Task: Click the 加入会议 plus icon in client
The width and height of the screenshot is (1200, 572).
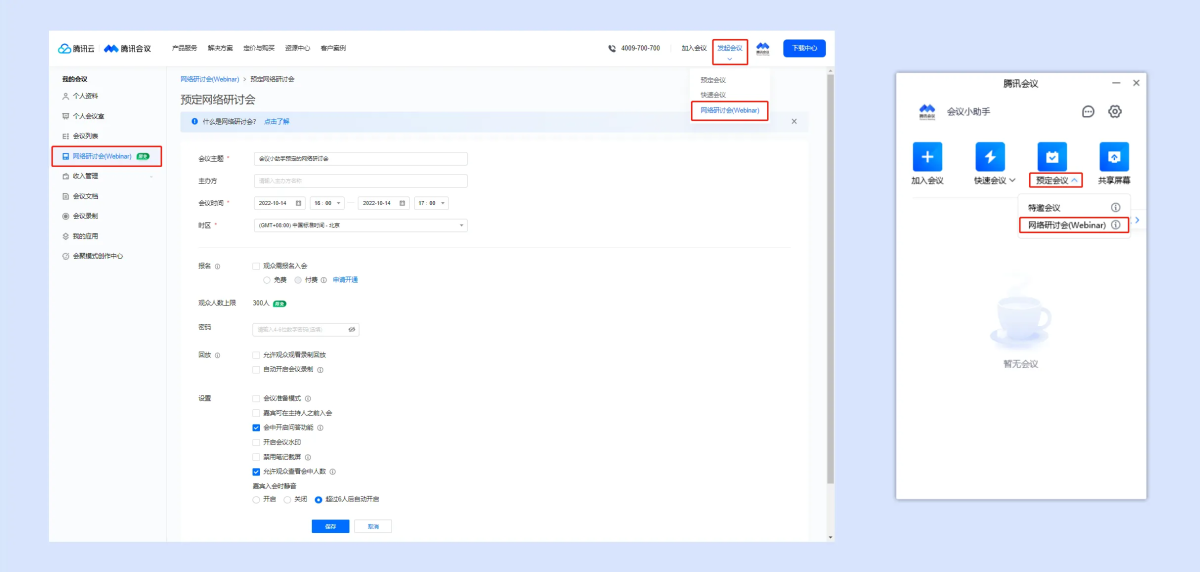Action: coord(927,157)
